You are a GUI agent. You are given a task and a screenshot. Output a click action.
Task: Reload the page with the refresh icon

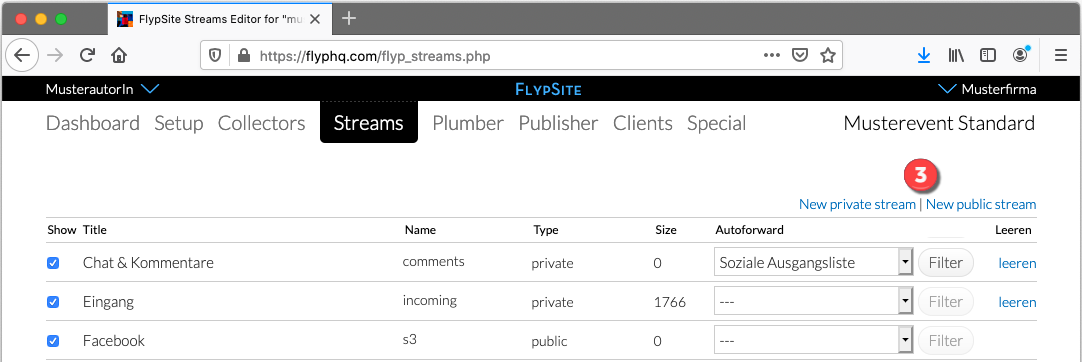(x=87, y=55)
